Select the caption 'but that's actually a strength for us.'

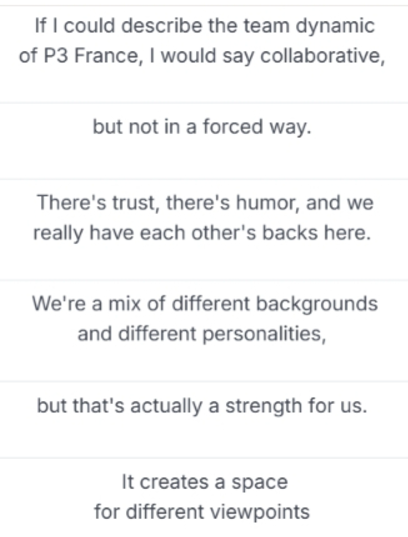[x=202, y=406]
